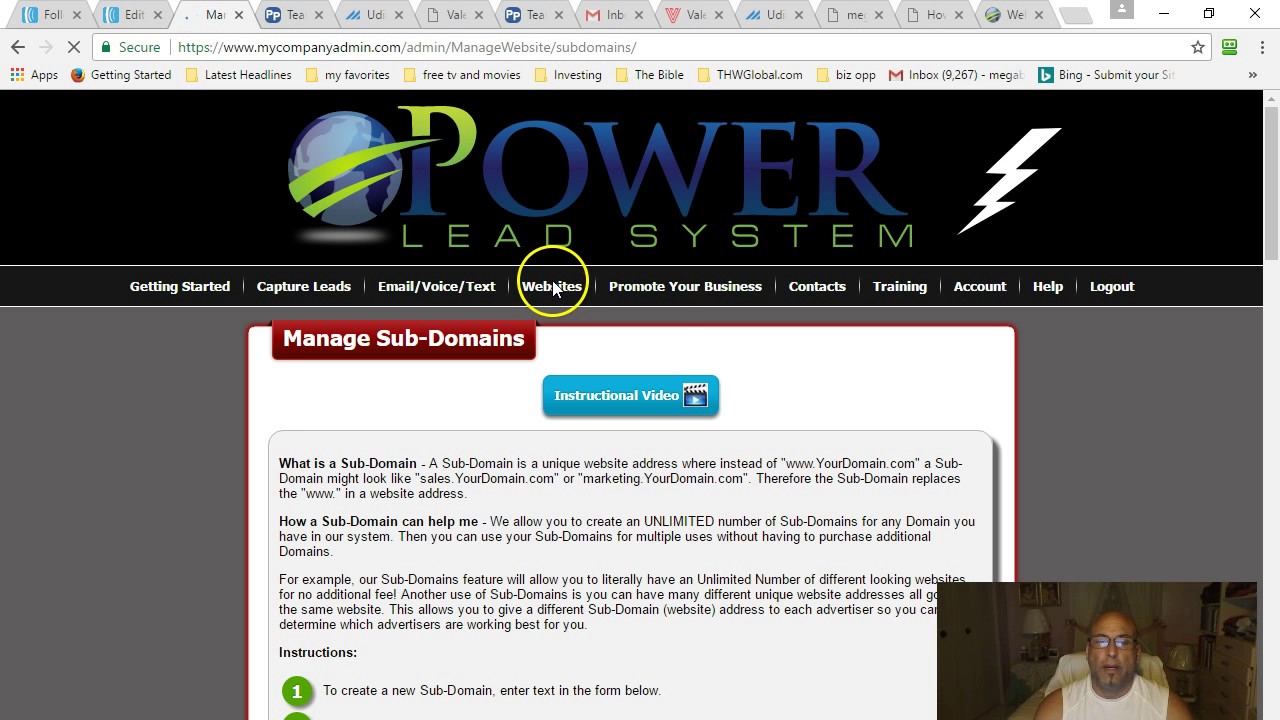1280x720 pixels.
Task: Open a new browser tab
Action: [x=1076, y=15]
